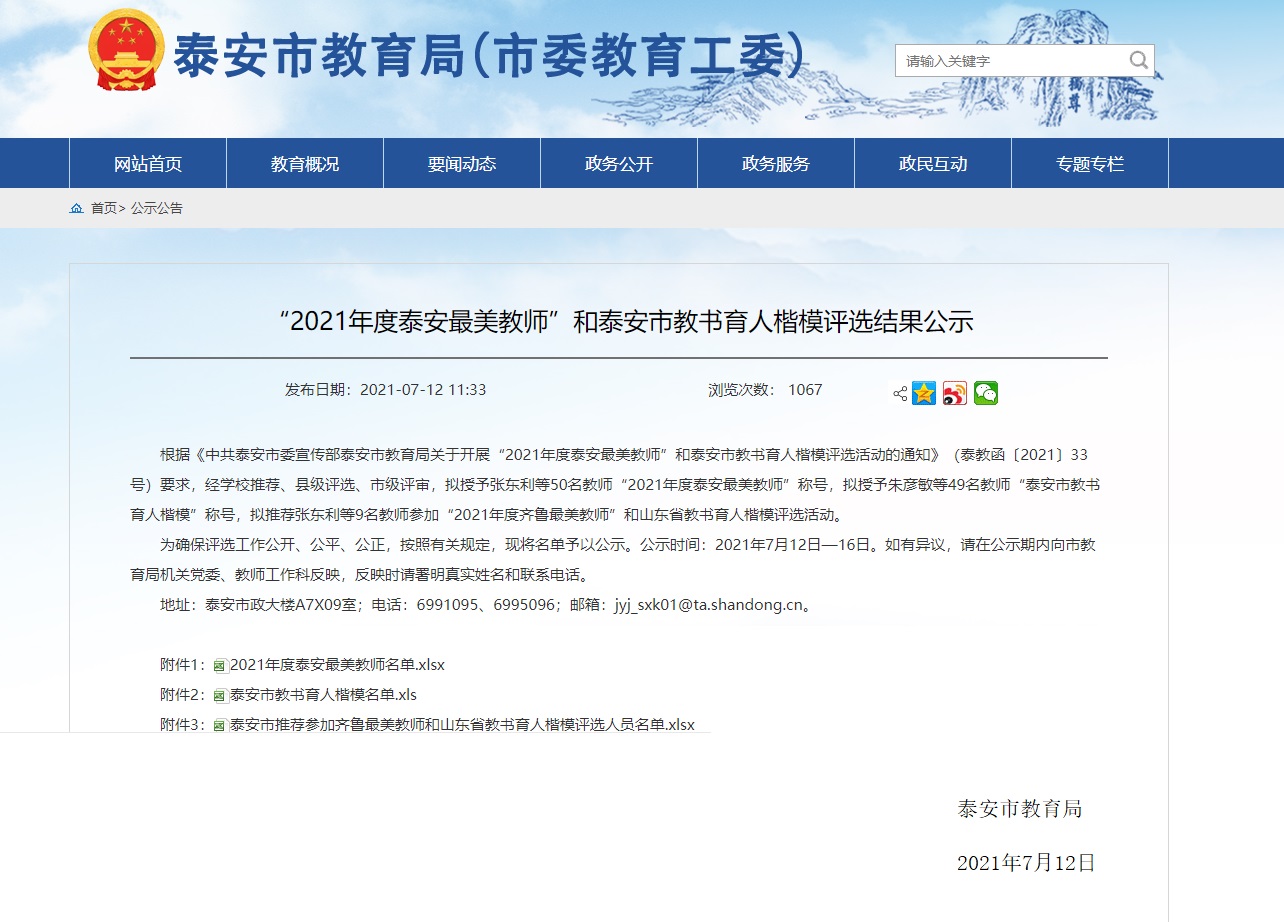Open the Excel icon beside 附件1

[x=220, y=664]
